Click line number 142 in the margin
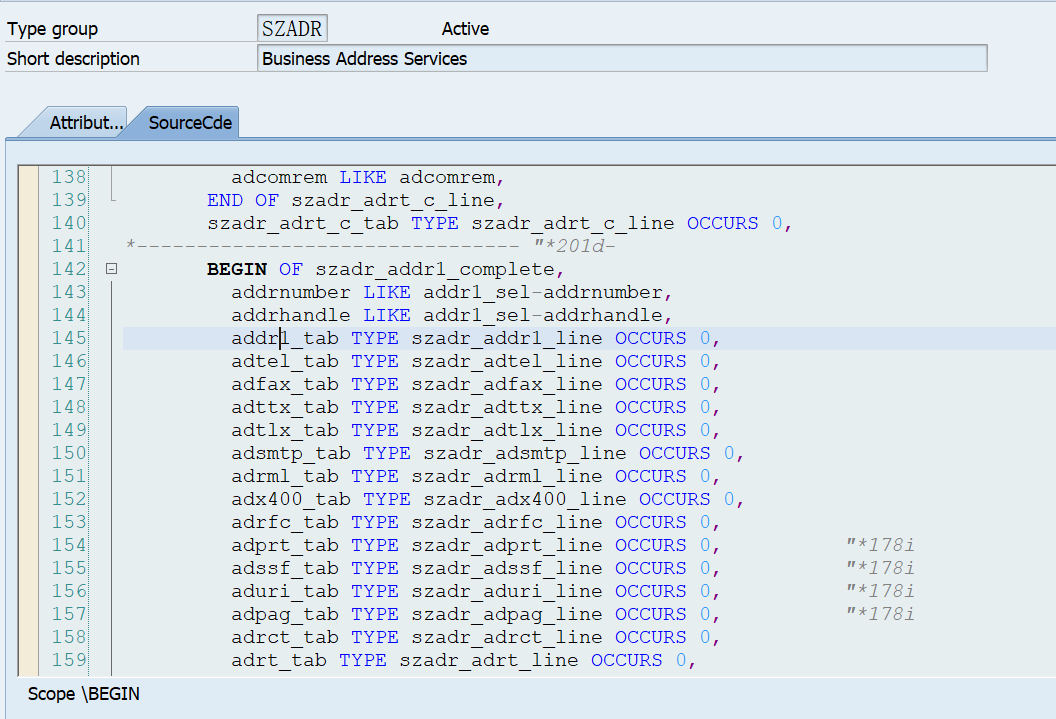 click(70, 268)
